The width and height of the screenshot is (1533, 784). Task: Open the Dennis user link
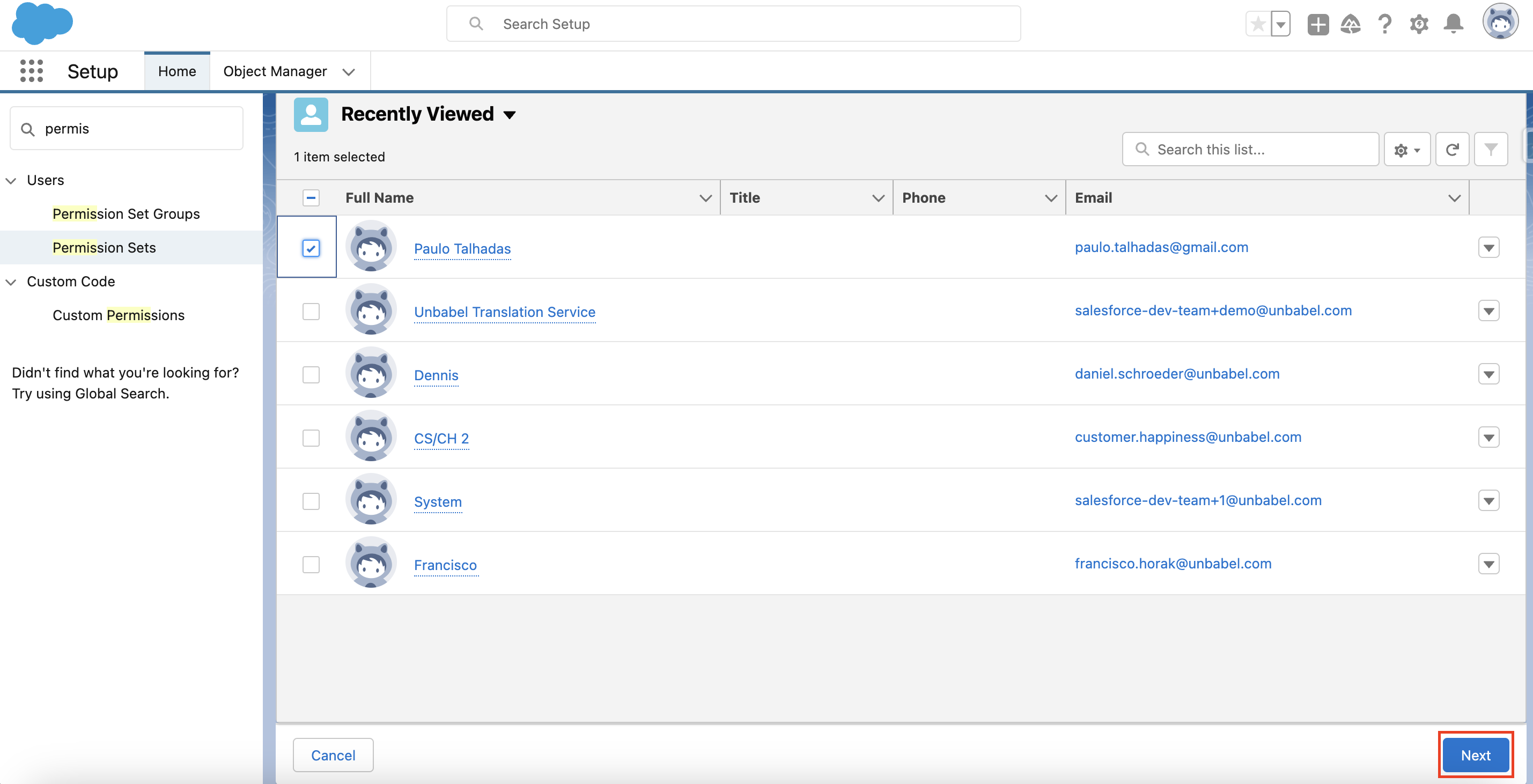(x=436, y=375)
